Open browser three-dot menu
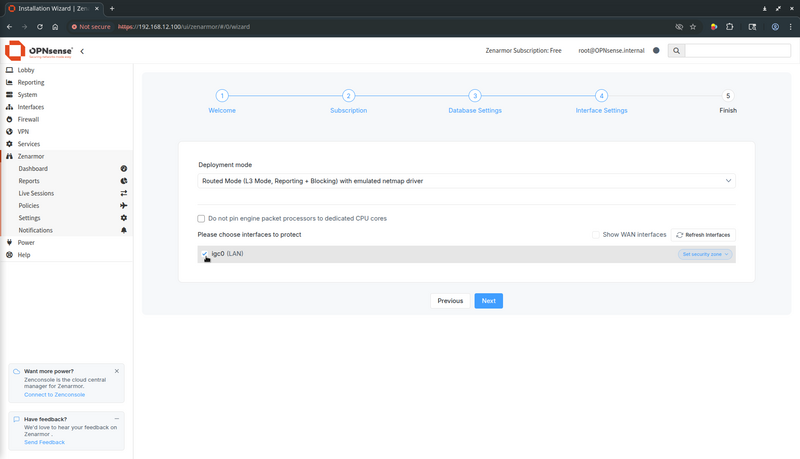800x459 pixels. tap(791, 27)
